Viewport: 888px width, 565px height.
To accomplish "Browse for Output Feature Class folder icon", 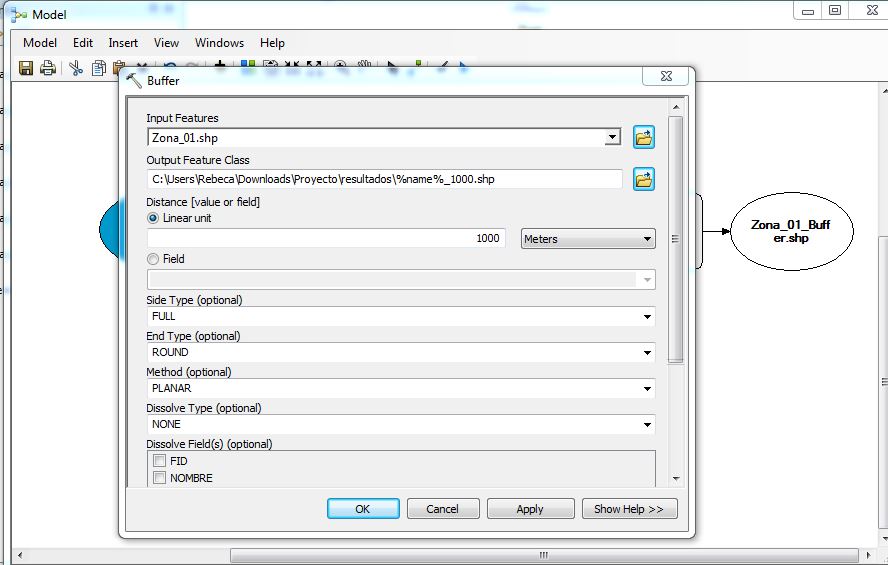I will pyautogui.click(x=644, y=180).
